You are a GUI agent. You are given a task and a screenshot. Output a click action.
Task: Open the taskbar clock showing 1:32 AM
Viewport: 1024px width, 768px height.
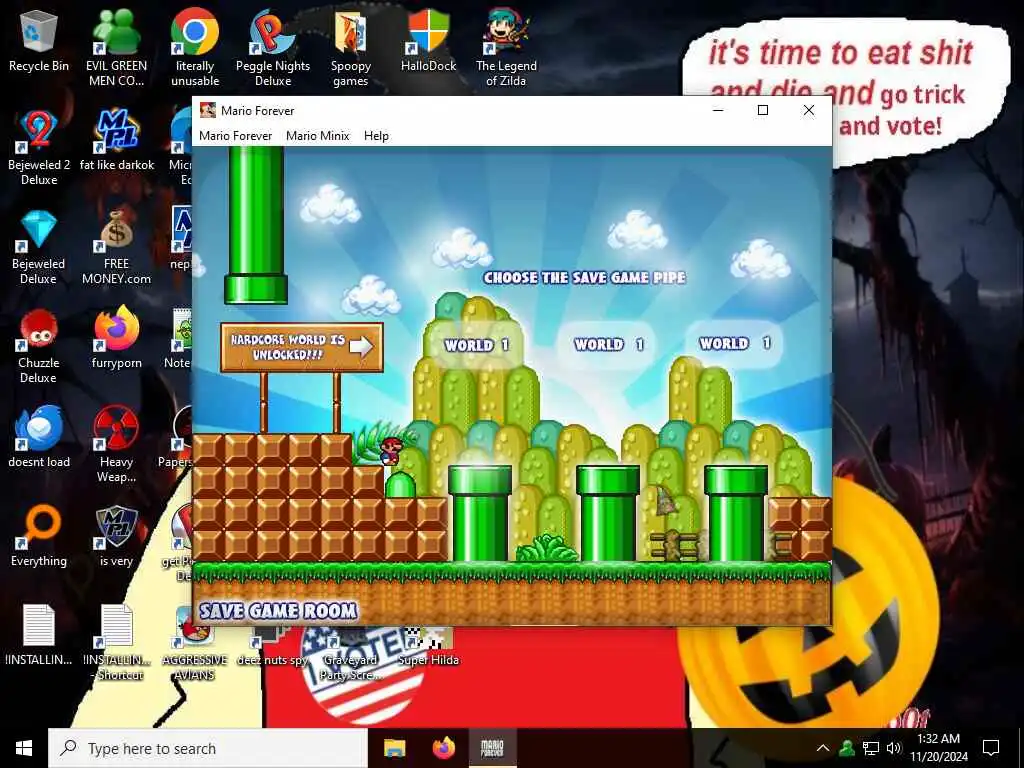click(x=939, y=748)
